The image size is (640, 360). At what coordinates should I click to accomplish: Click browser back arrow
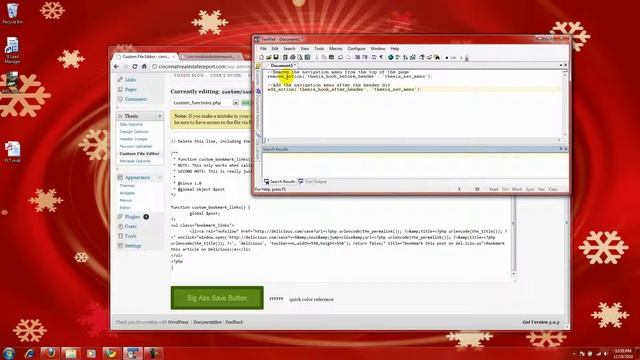pyautogui.click(x=117, y=67)
